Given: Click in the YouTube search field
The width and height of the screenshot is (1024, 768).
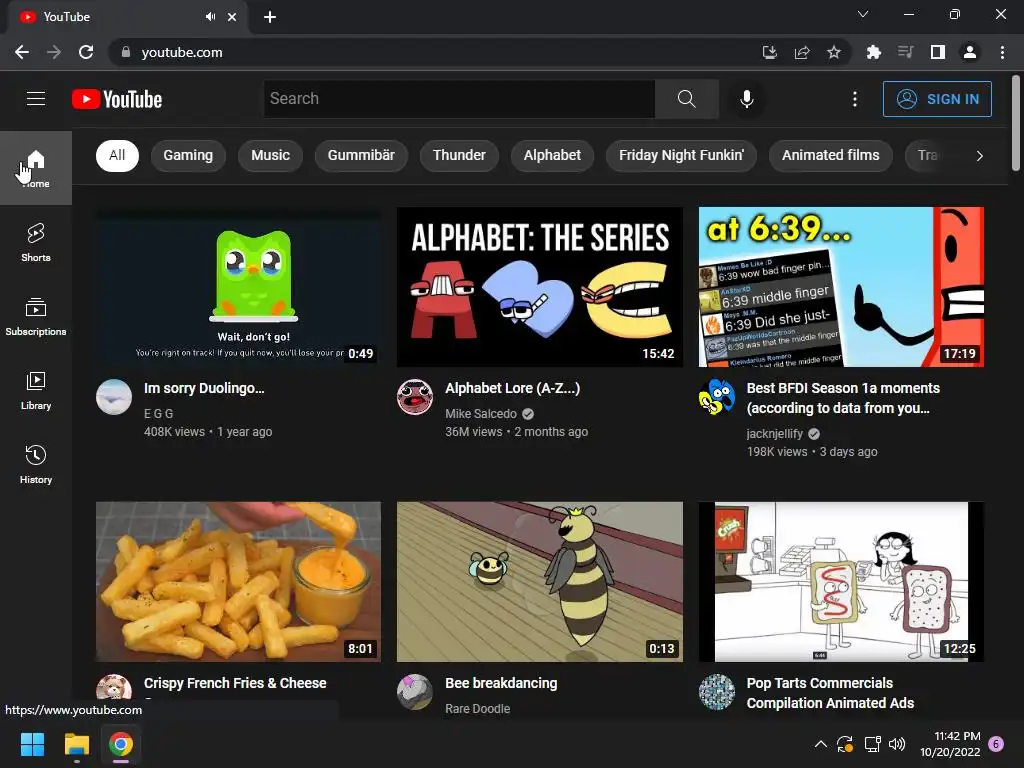Looking at the screenshot, I should [x=459, y=99].
